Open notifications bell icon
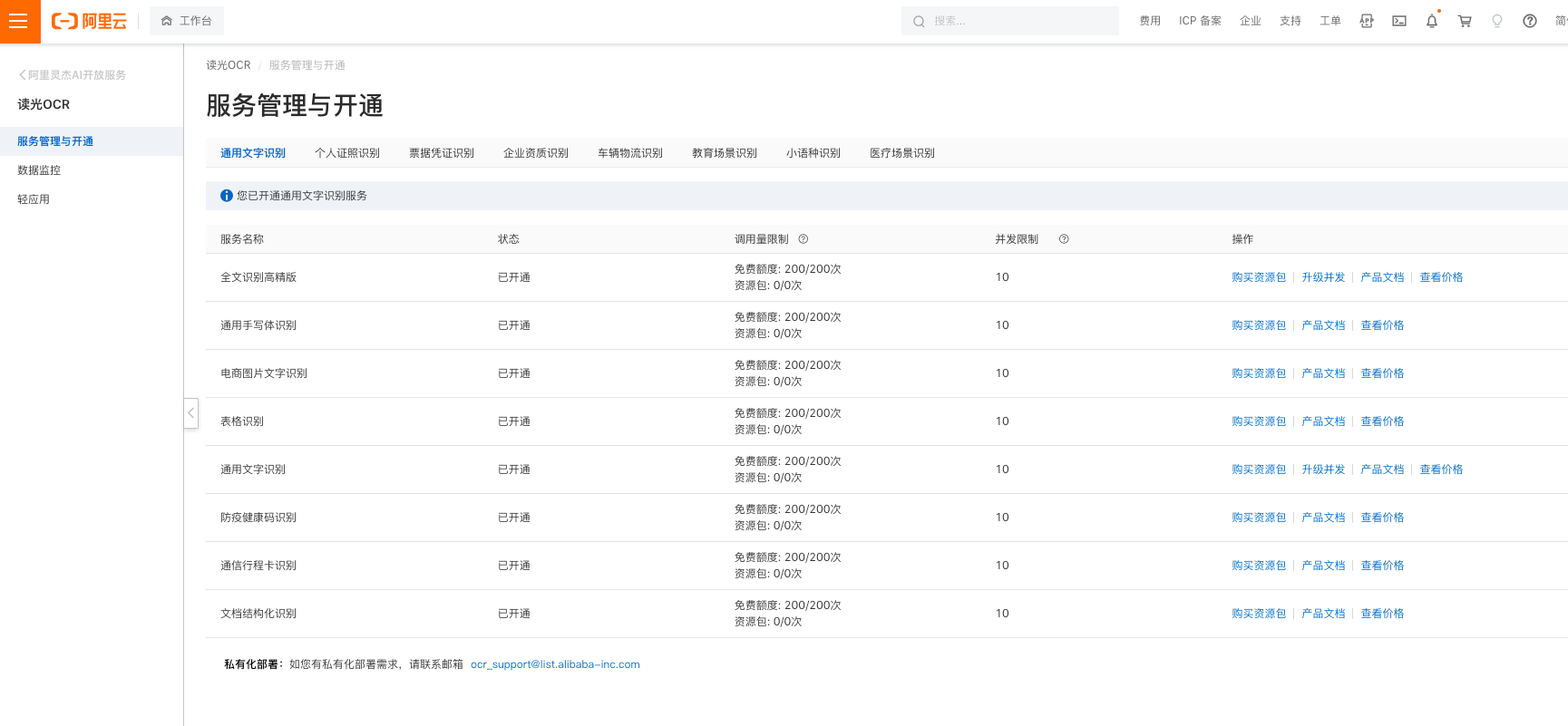1568x726 pixels. pyautogui.click(x=1432, y=21)
